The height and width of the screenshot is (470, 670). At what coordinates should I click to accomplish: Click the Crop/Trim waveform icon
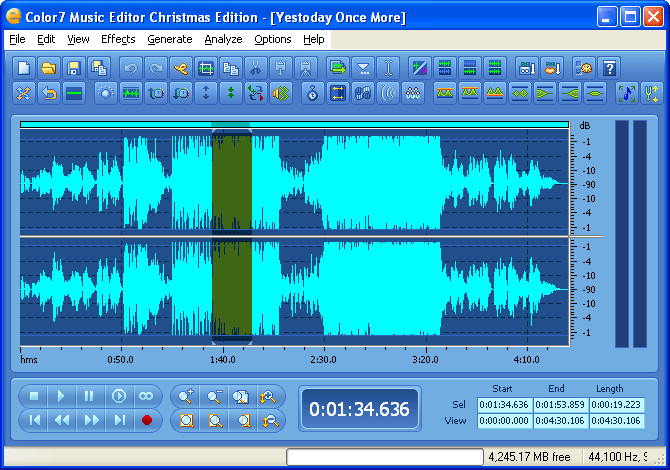[x=206, y=68]
